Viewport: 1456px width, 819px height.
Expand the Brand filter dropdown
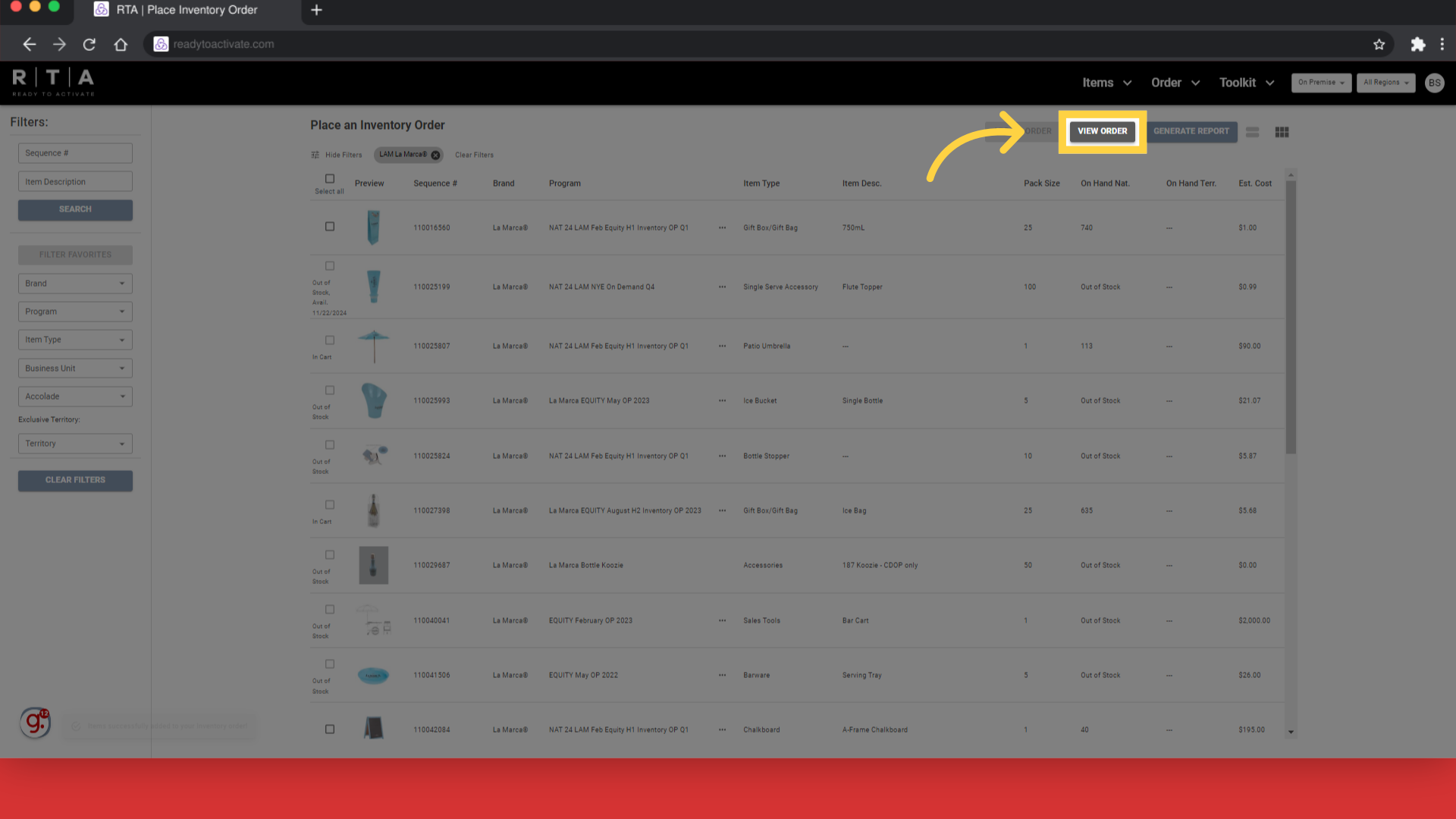(x=75, y=284)
